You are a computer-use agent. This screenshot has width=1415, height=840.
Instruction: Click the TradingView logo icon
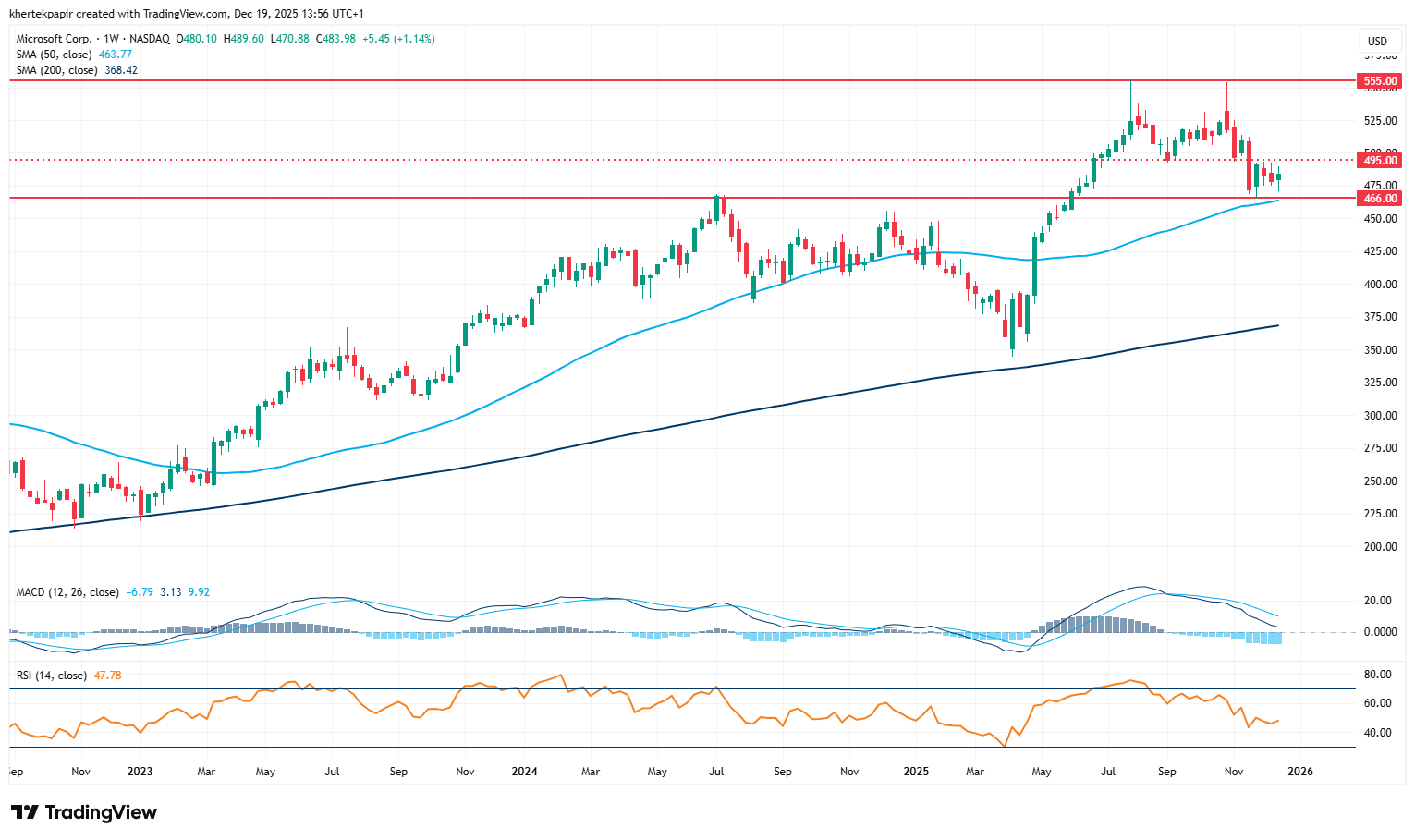click(x=25, y=812)
